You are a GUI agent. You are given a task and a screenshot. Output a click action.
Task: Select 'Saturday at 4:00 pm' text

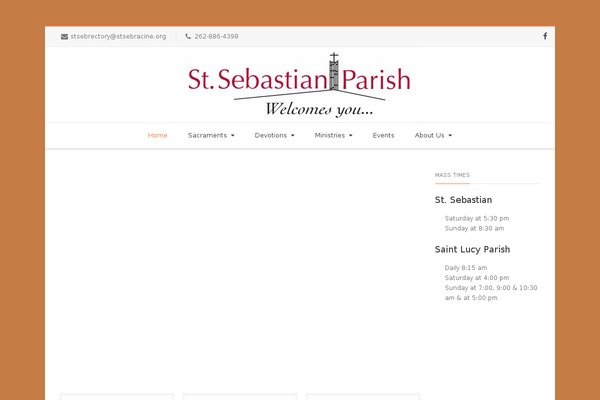coord(477,278)
